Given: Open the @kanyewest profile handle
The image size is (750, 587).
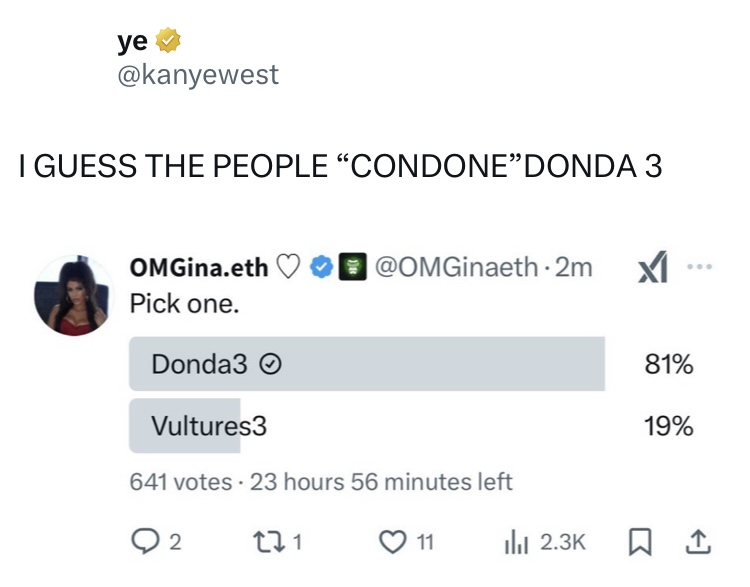Looking at the screenshot, I should point(198,74).
